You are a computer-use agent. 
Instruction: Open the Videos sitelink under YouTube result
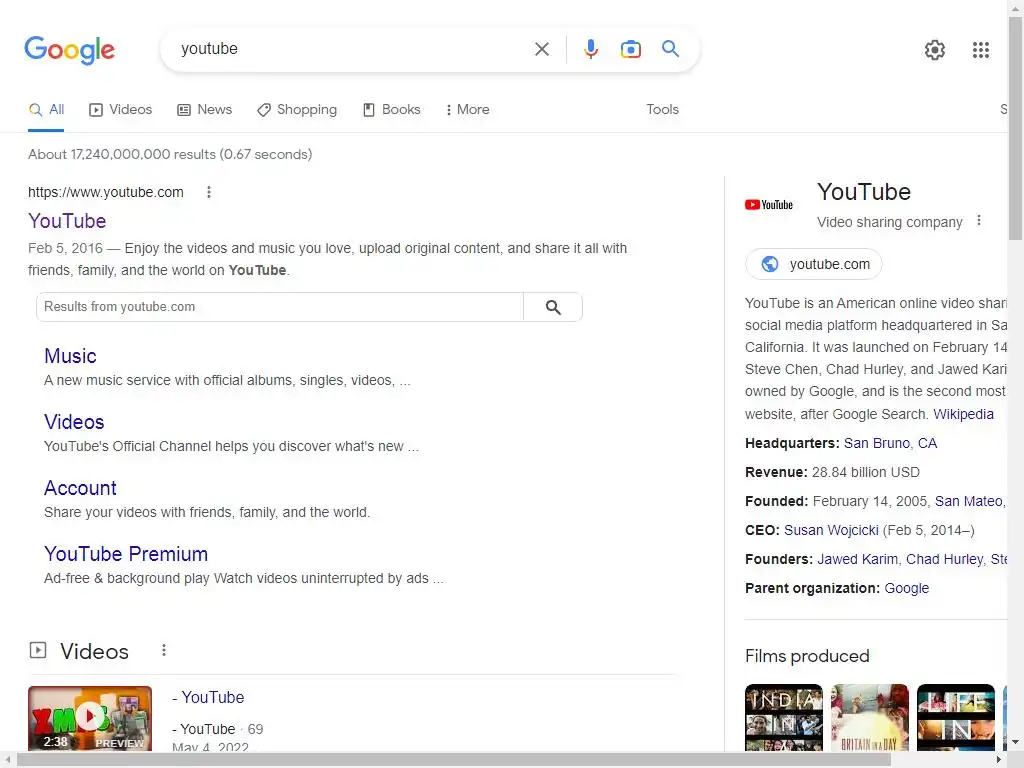[x=74, y=422]
